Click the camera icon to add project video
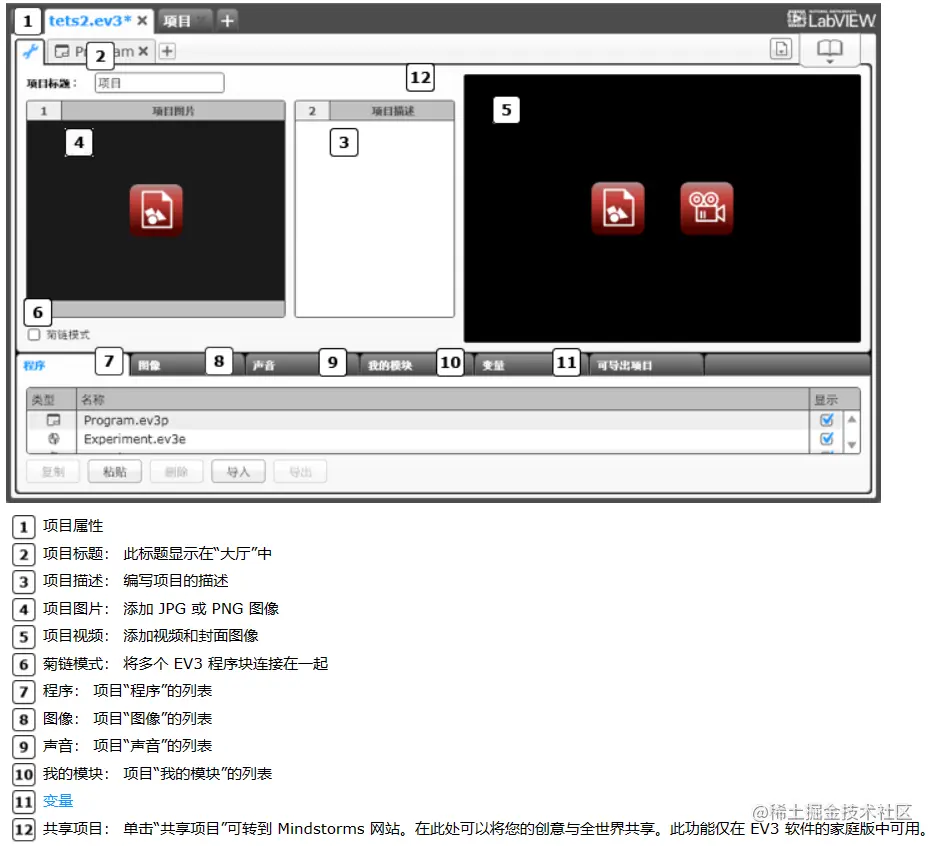This screenshot has height=846, width=936. [x=707, y=208]
